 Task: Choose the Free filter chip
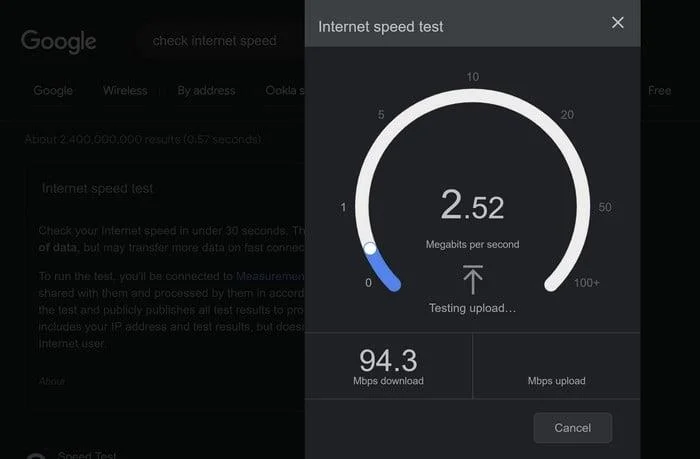pos(659,91)
